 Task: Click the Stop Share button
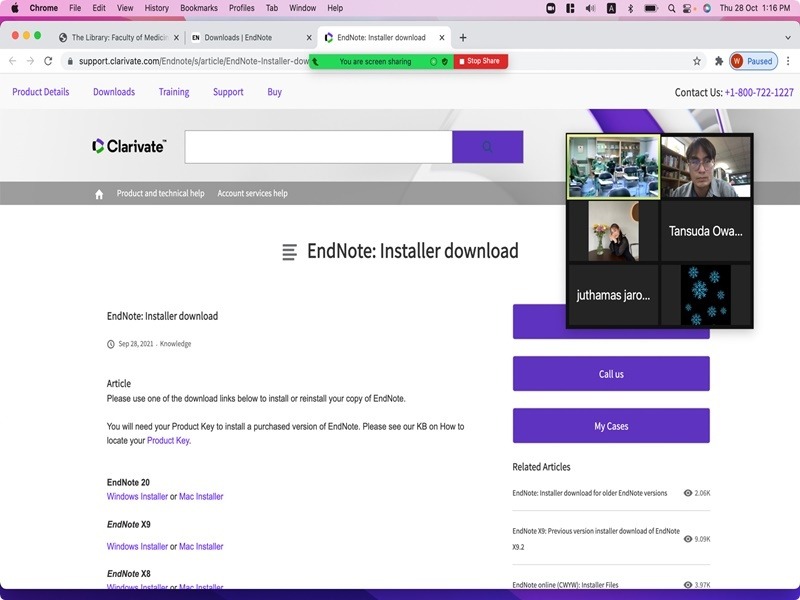point(481,61)
